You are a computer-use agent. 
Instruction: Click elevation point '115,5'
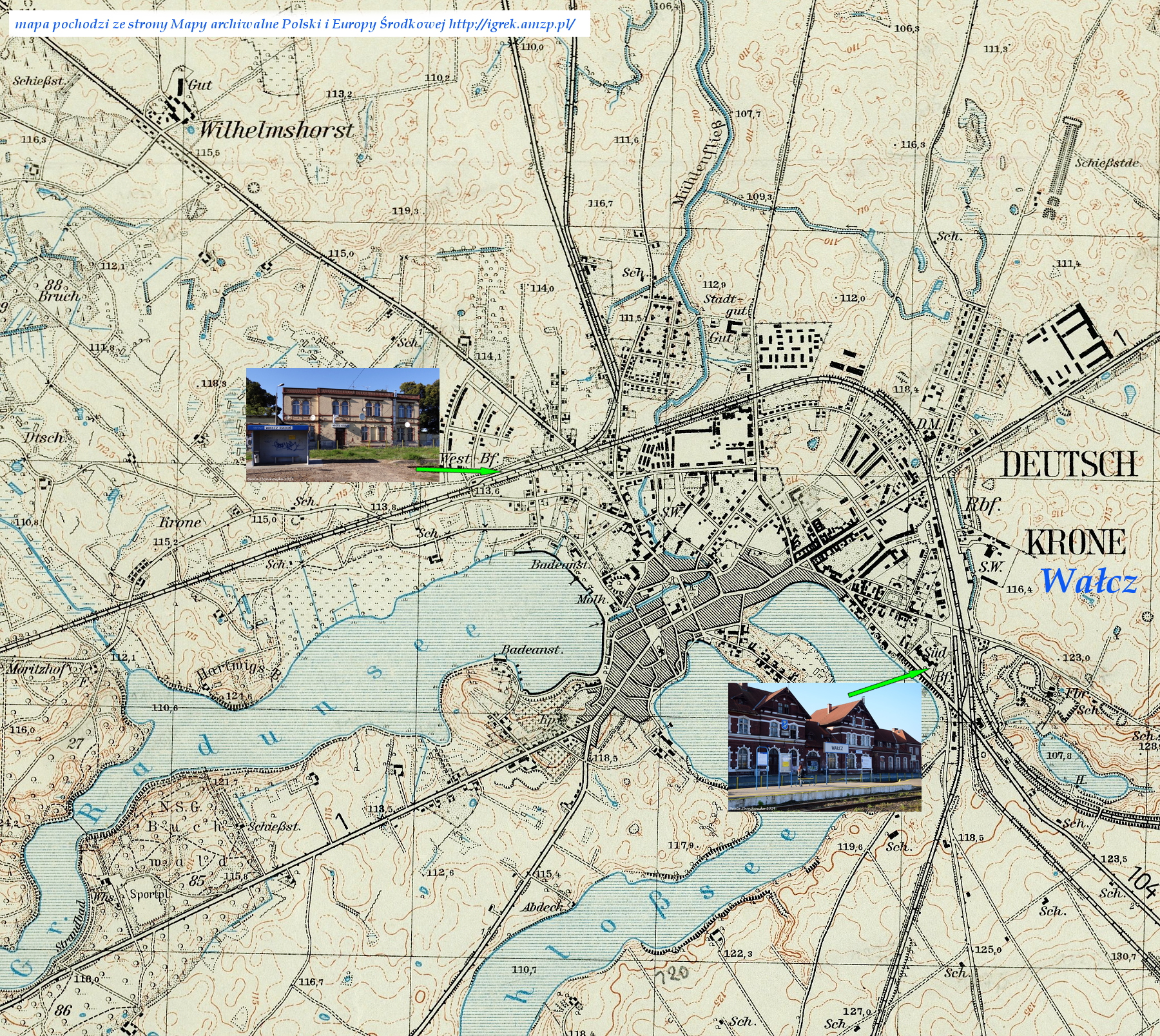click(208, 153)
